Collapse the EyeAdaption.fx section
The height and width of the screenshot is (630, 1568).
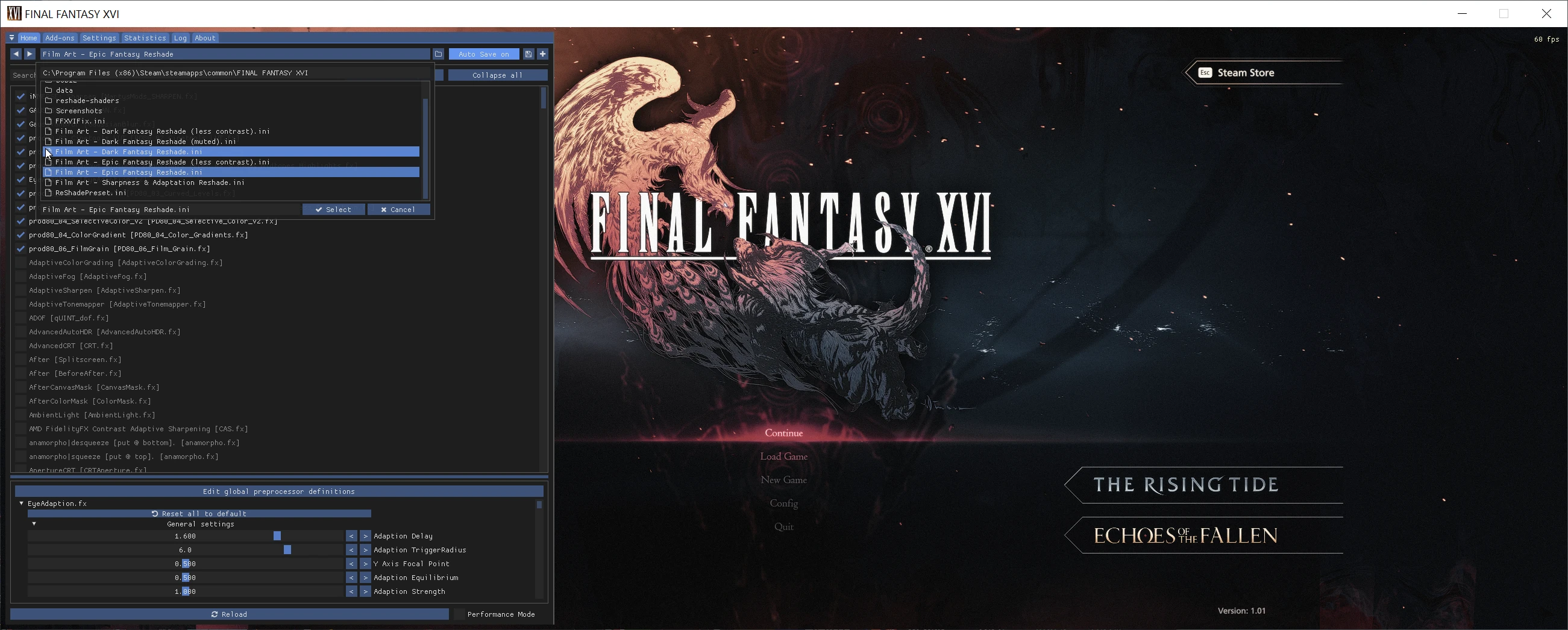(21, 504)
